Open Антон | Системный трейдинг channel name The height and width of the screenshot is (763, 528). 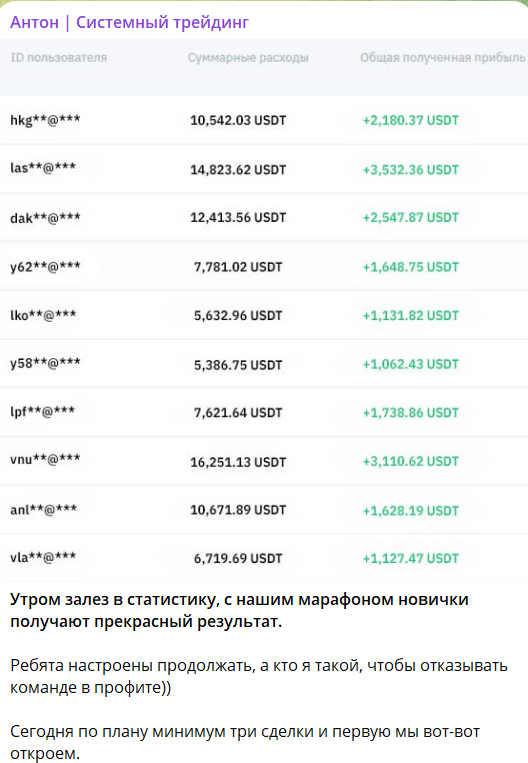[129, 22]
